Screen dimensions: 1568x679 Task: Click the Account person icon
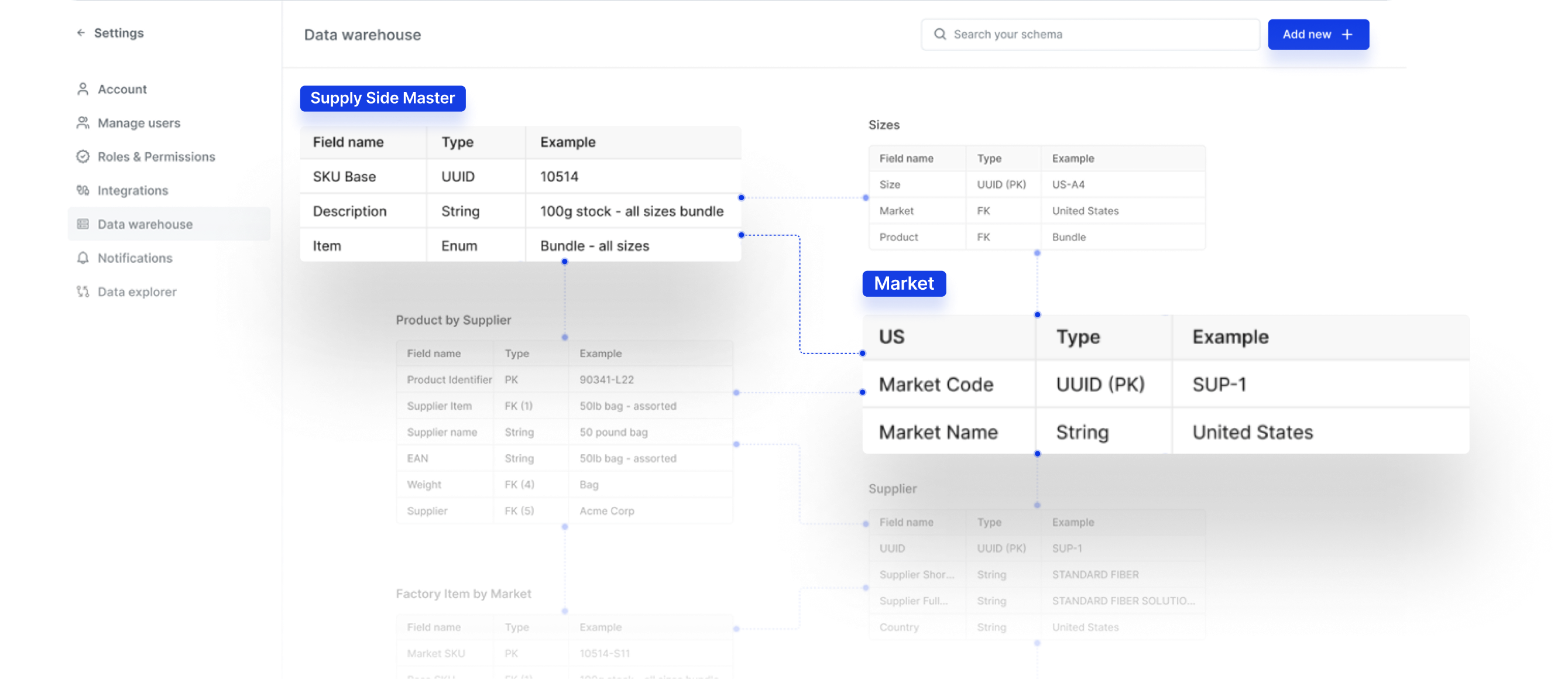tap(83, 90)
